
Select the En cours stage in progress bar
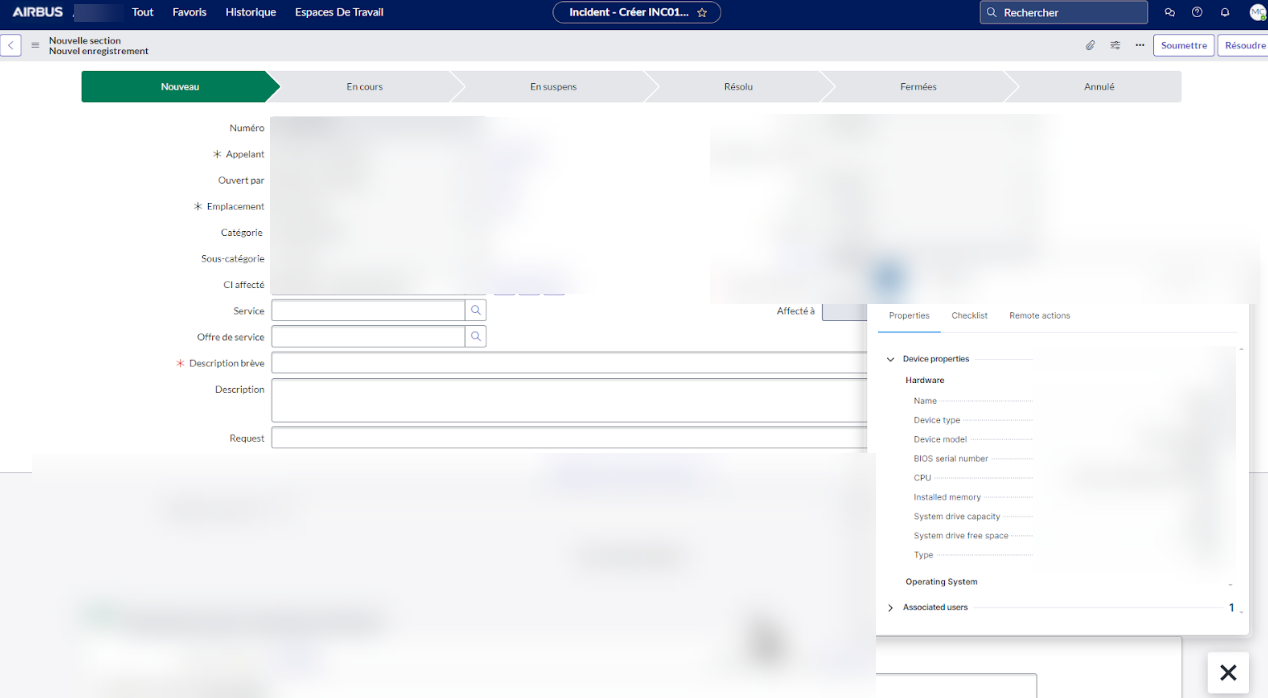pos(364,87)
